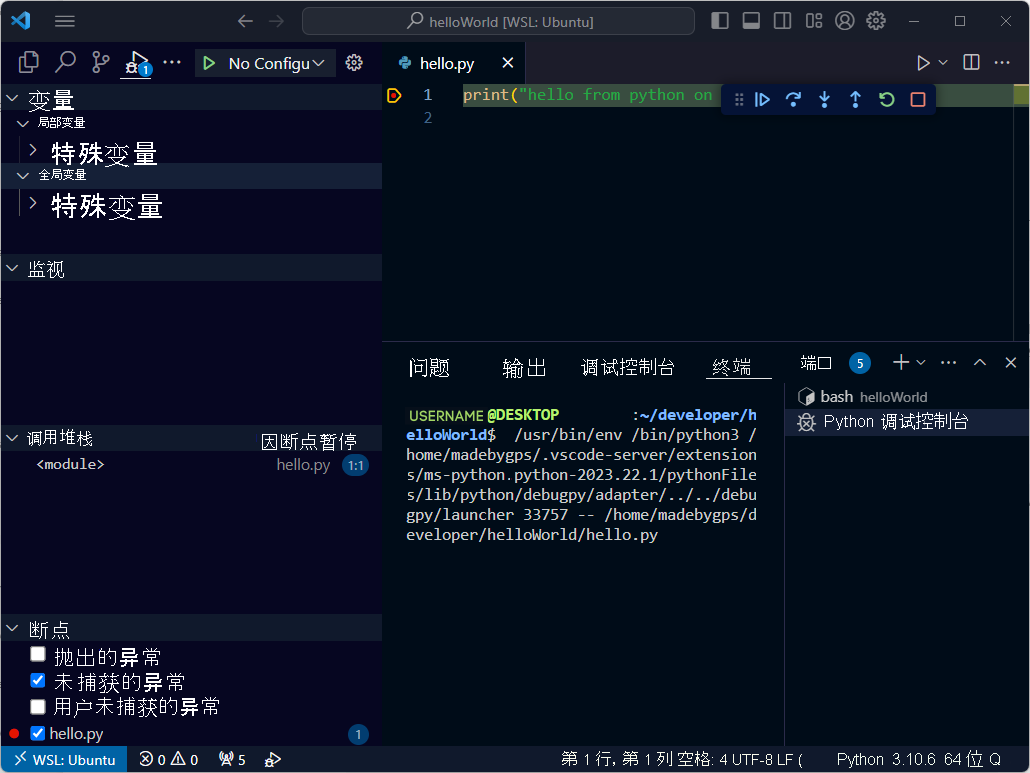Select the Step Into debug icon
This screenshot has height=773, width=1030.
(824, 98)
